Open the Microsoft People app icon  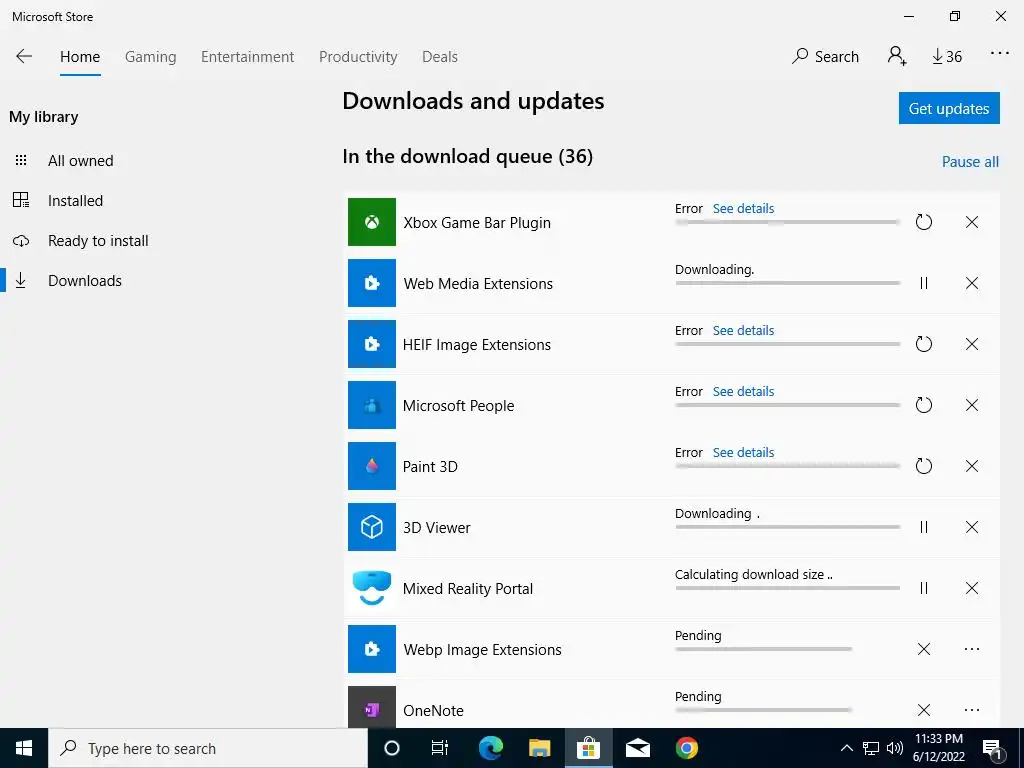coord(372,405)
